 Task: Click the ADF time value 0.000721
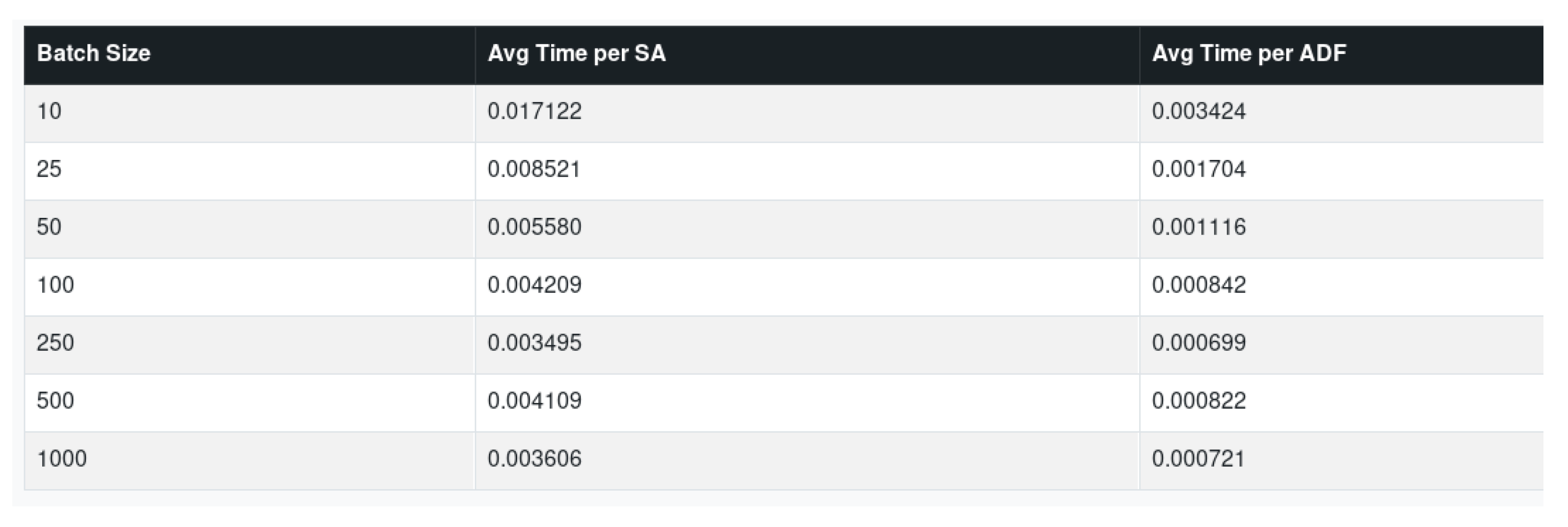[1198, 458]
